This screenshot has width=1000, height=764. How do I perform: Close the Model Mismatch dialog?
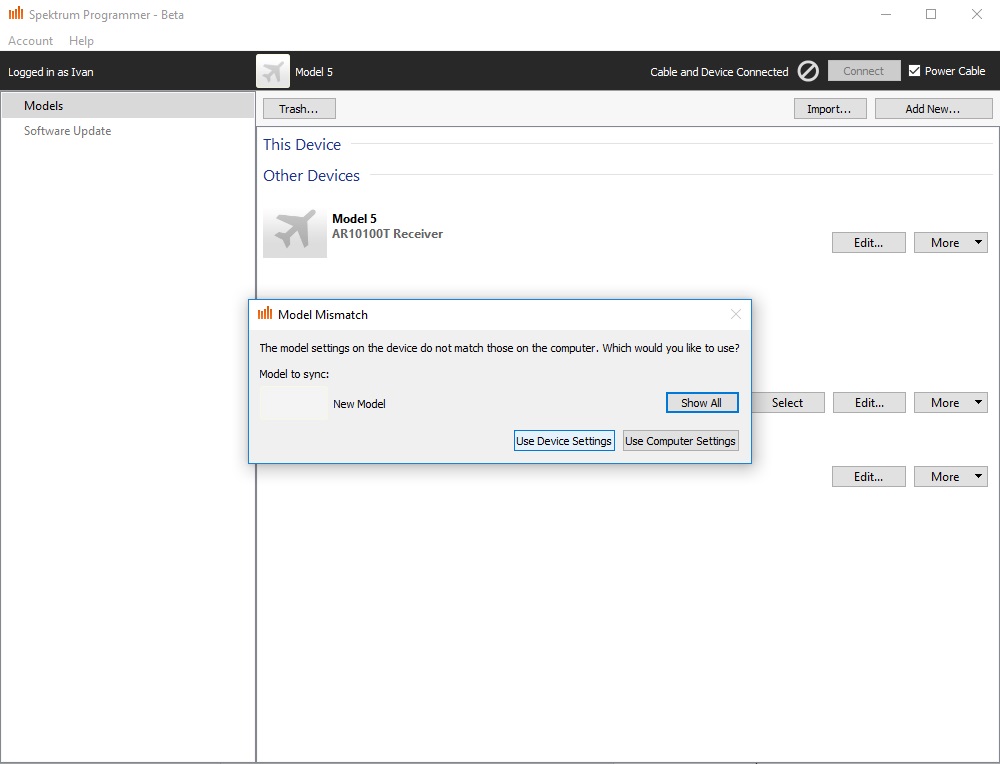click(x=736, y=314)
